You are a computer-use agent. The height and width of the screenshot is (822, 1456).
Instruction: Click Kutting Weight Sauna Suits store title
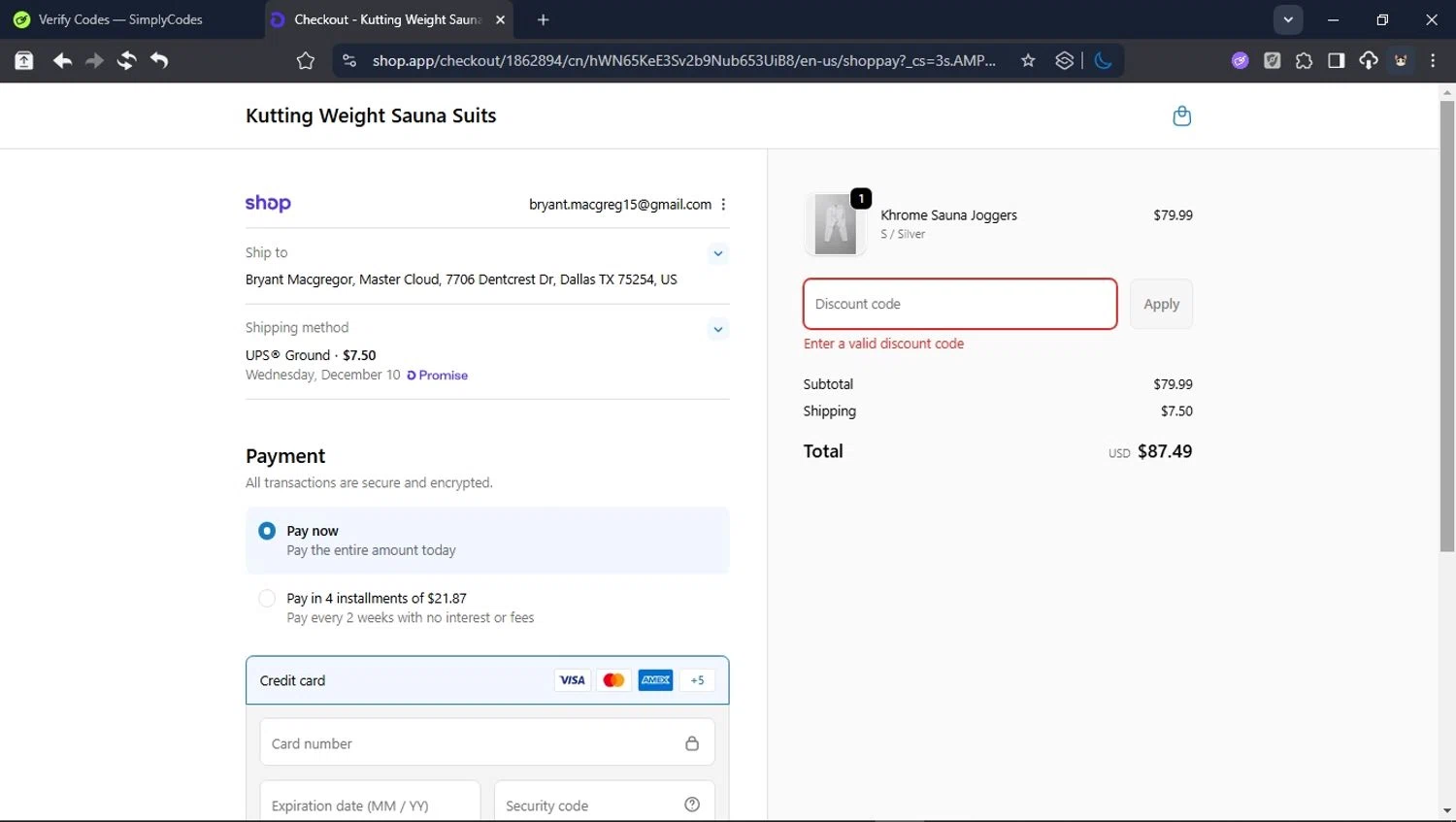pos(371,115)
